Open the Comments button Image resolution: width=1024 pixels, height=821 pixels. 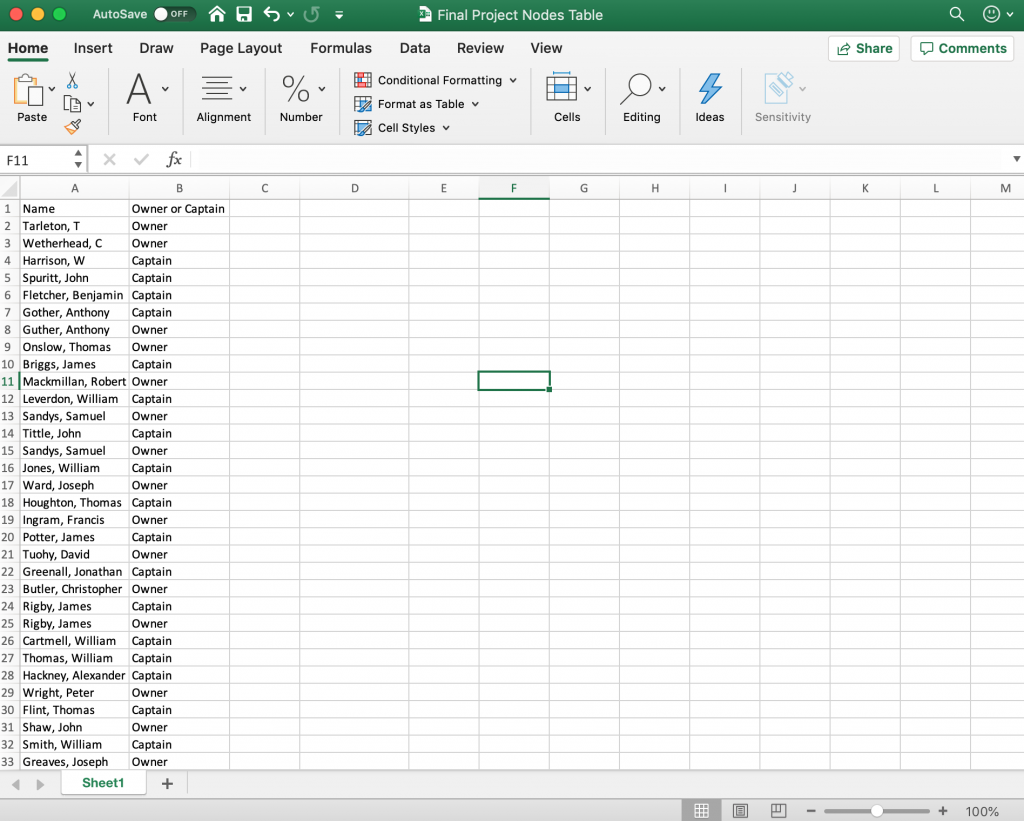point(962,48)
